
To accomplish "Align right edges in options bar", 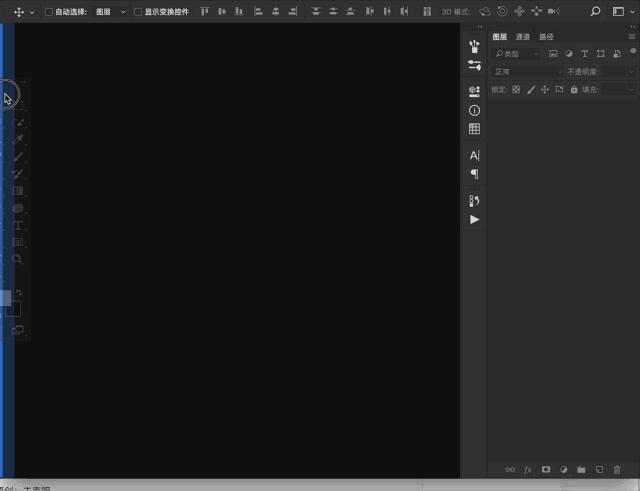I will (293, 11).
